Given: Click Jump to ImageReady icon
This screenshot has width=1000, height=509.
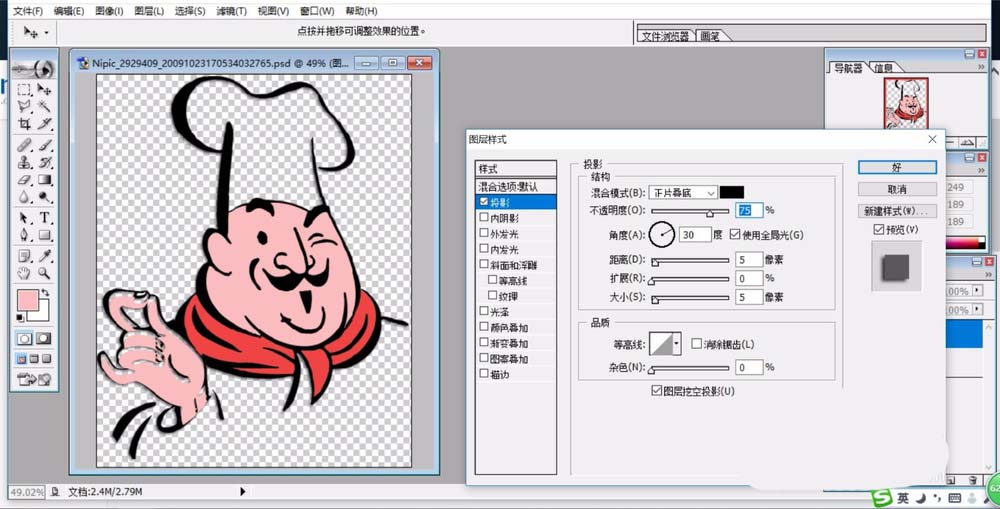Looking at the screenshot, I should click(x=34, y=380).
